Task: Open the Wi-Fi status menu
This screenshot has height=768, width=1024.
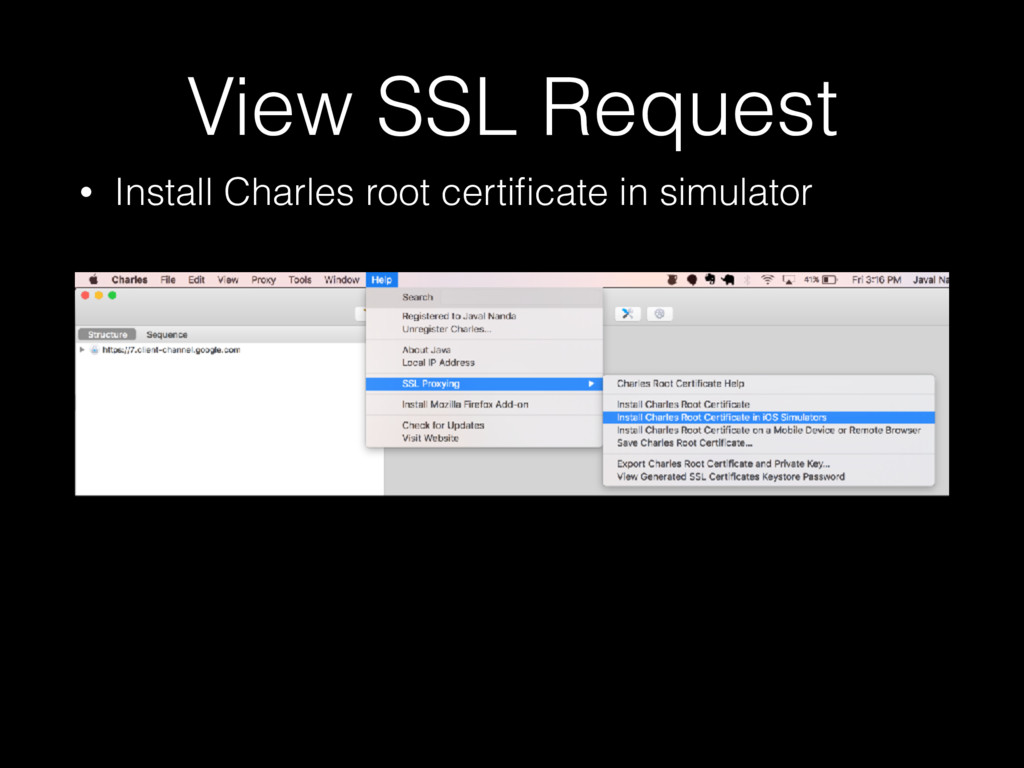Action: click(x=767, y=280)
